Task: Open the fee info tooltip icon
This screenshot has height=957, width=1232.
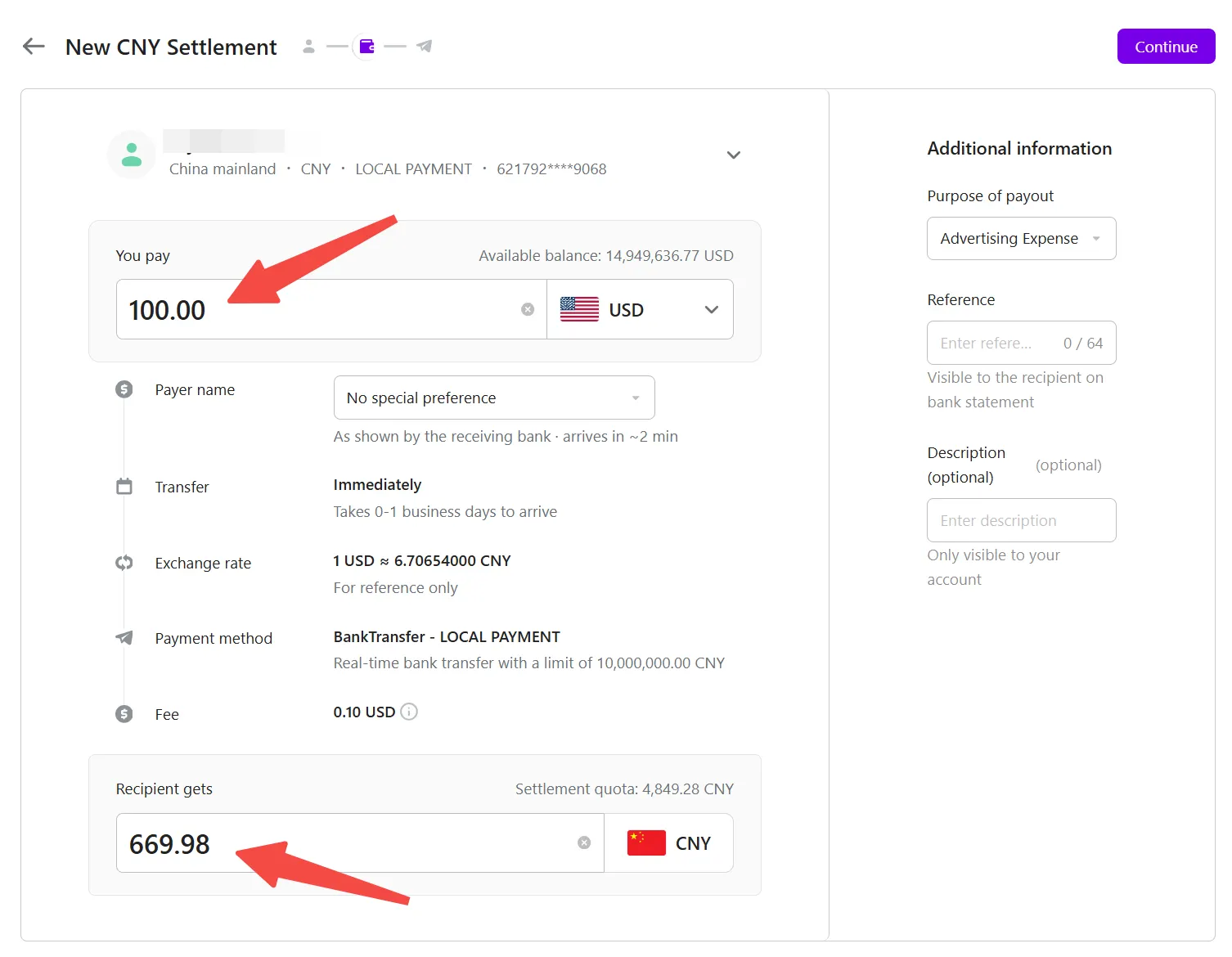Action: tap(409, 712)
